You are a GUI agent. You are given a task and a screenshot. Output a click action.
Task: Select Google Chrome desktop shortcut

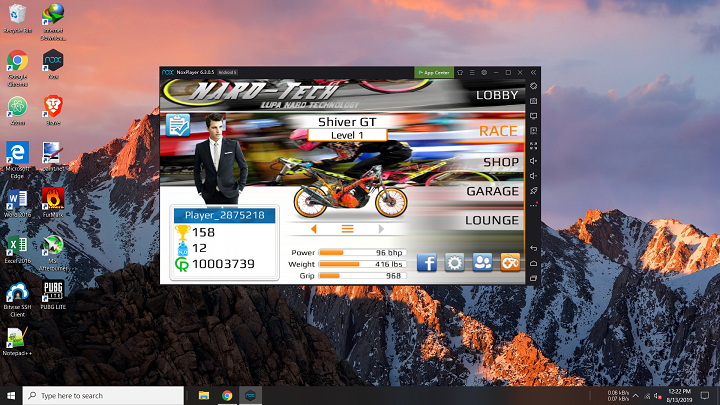[x=17, y=68]
